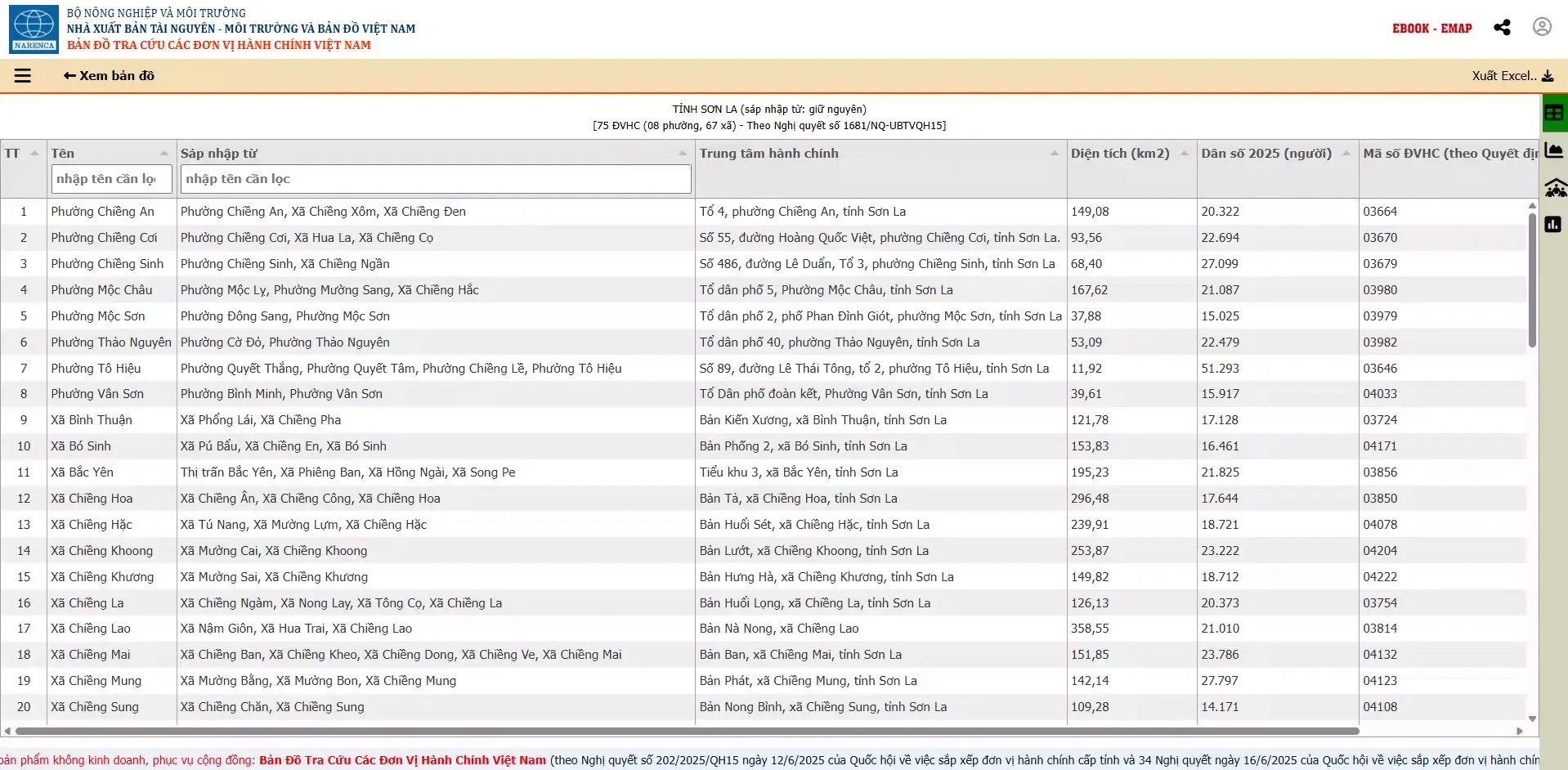
Task: Click vertical scrollbar down arrow
Action: (1532, 719)
